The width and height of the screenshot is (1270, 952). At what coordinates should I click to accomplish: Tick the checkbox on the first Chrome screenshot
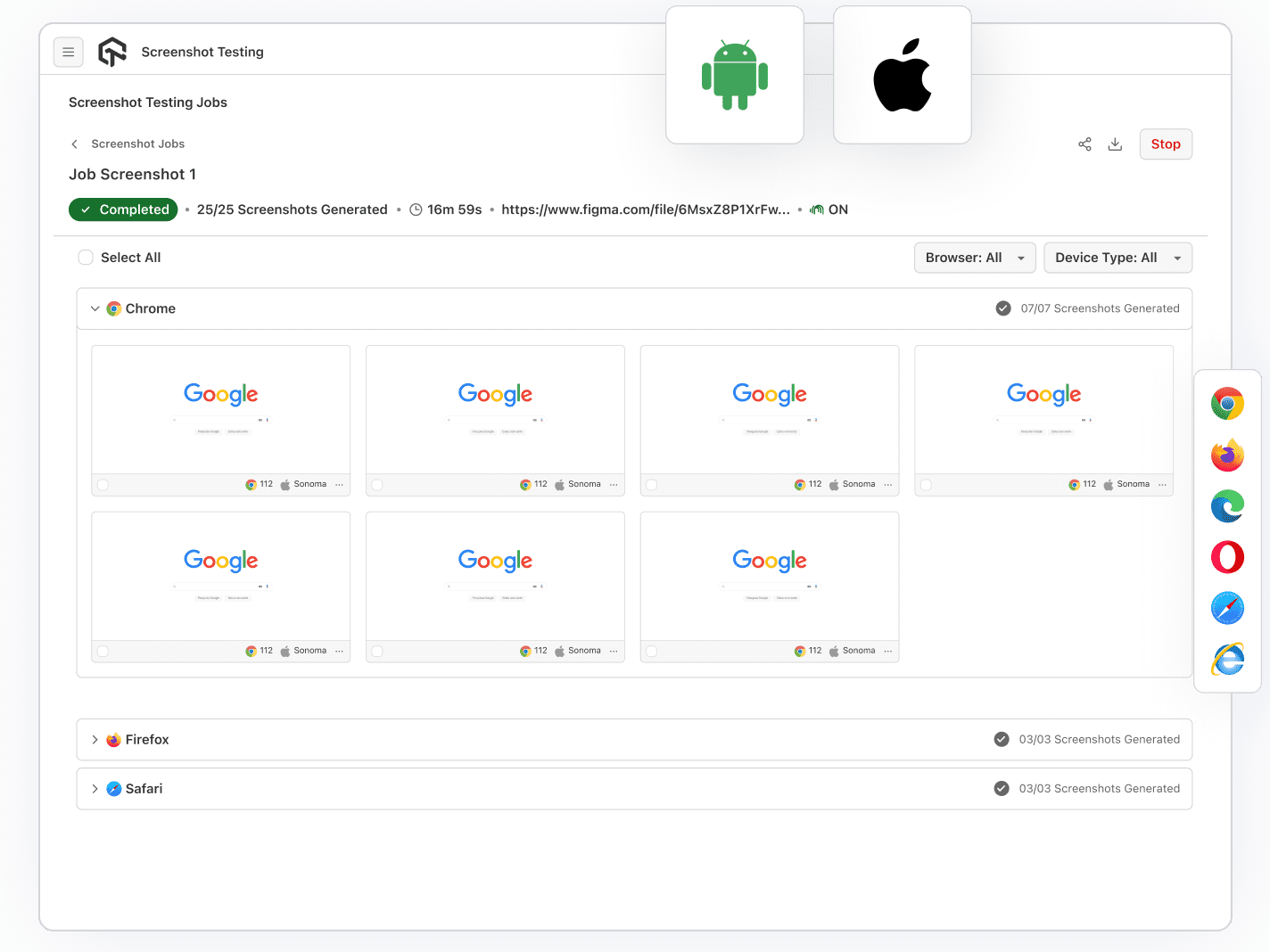click(103, 484)
